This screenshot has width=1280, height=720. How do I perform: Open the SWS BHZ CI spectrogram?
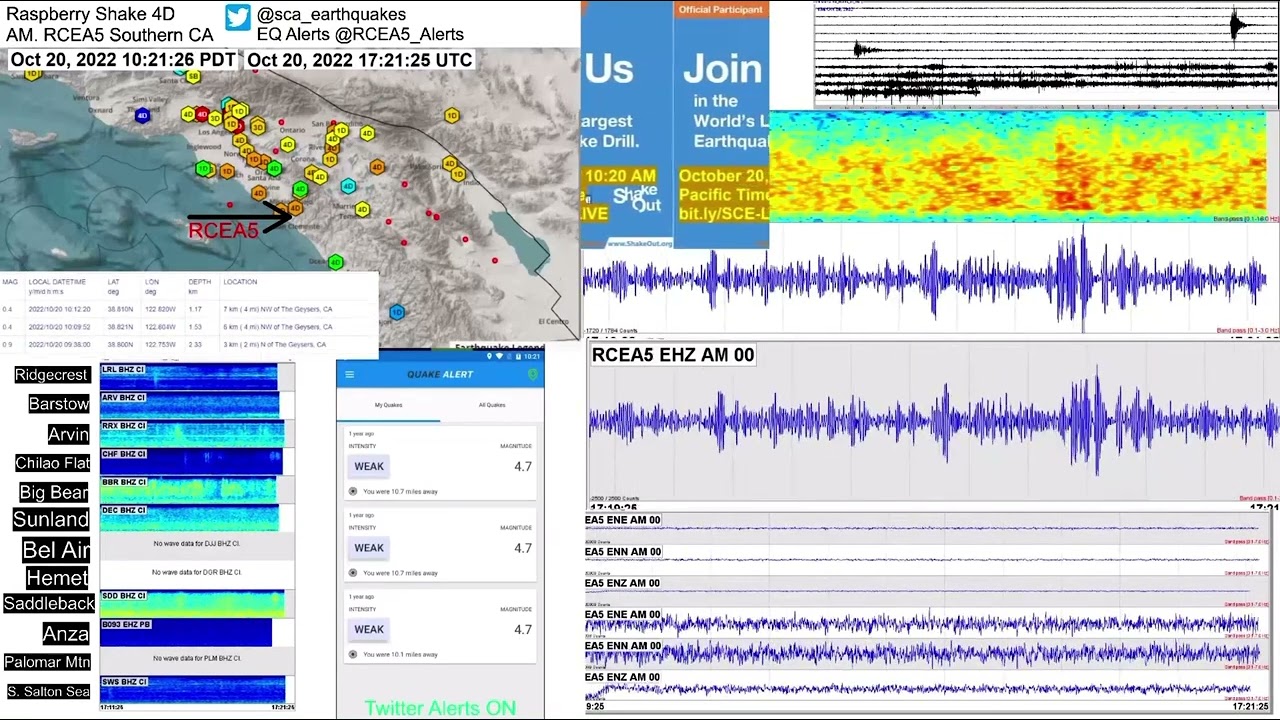(x=192, y=690)
